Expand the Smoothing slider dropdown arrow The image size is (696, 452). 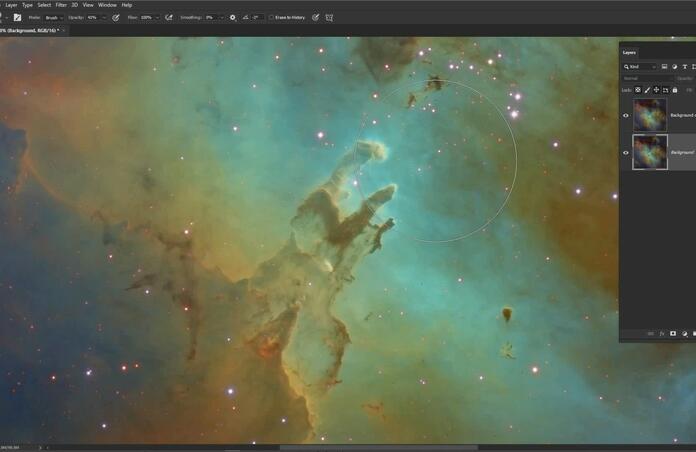221,18
